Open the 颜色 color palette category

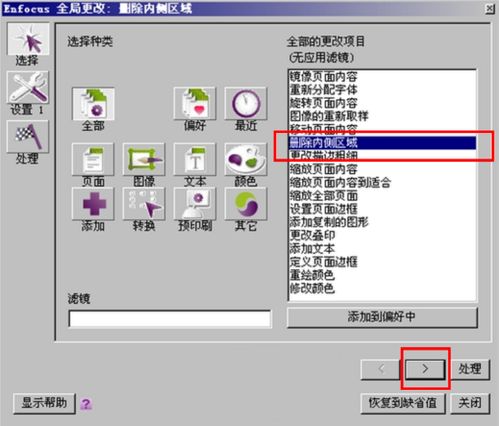click(x=246, y=159)
